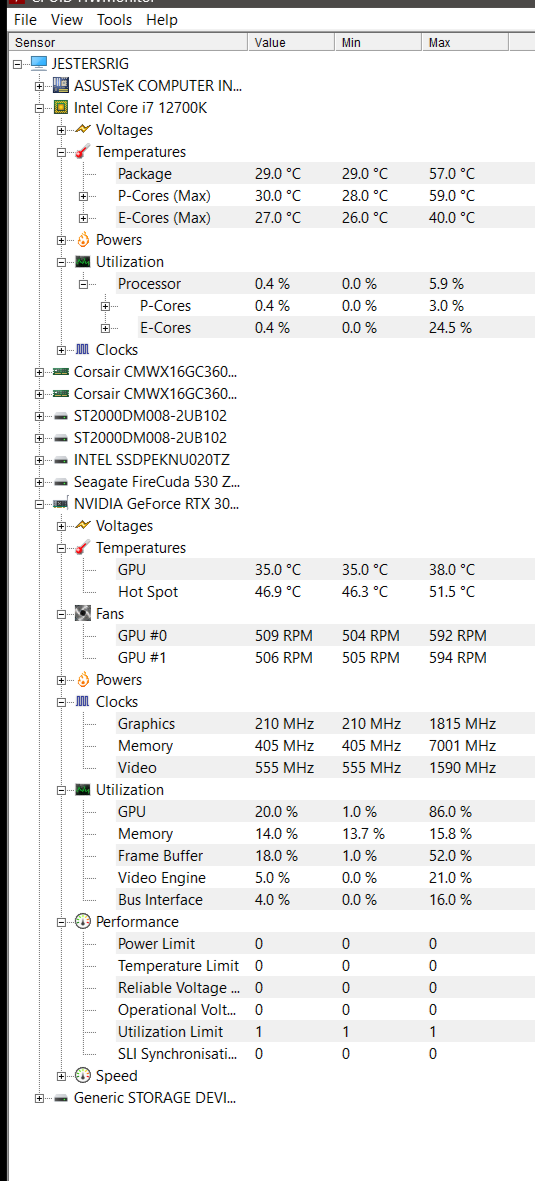The height and width of the screenshot is (1181, 535).
Task: Click the GPU Temperatures thermometer icon
Action: 83,548
